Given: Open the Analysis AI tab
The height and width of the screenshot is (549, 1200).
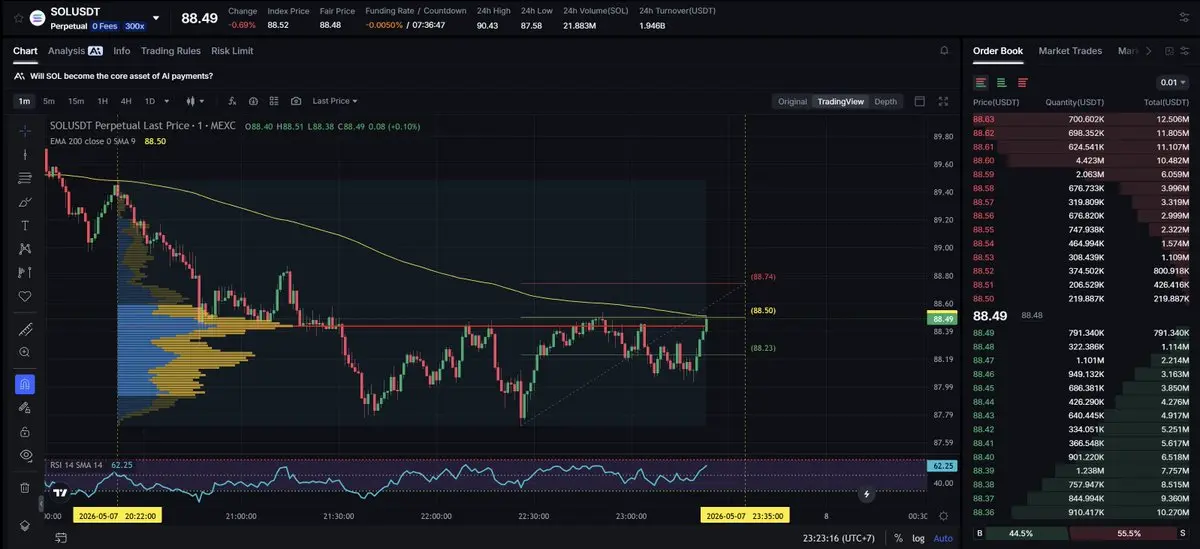Looking at the screenshot, I should point(75,50).
